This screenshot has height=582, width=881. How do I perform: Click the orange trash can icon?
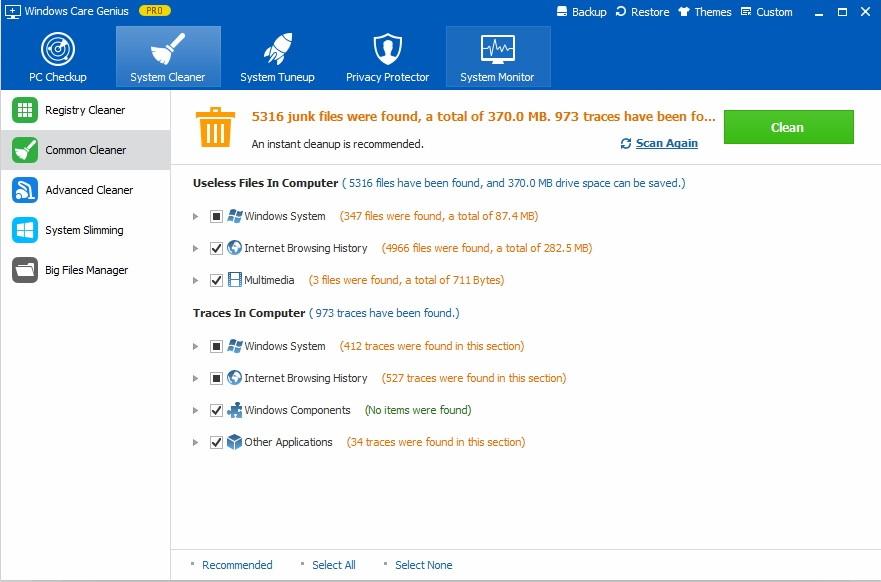[215, 128]
